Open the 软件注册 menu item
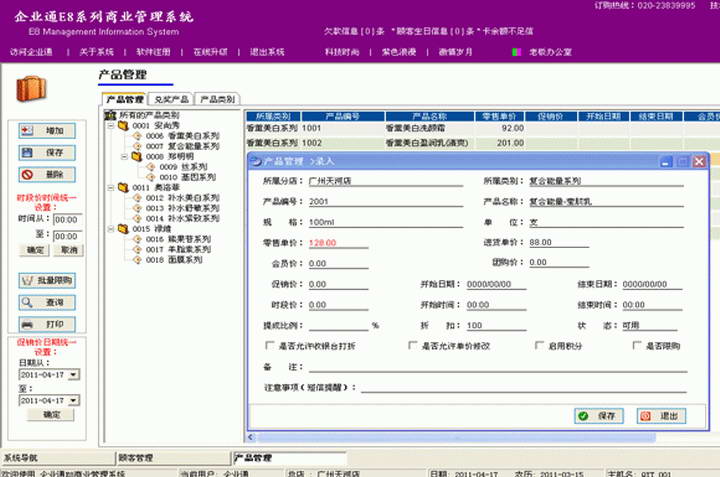 (153, 52)
